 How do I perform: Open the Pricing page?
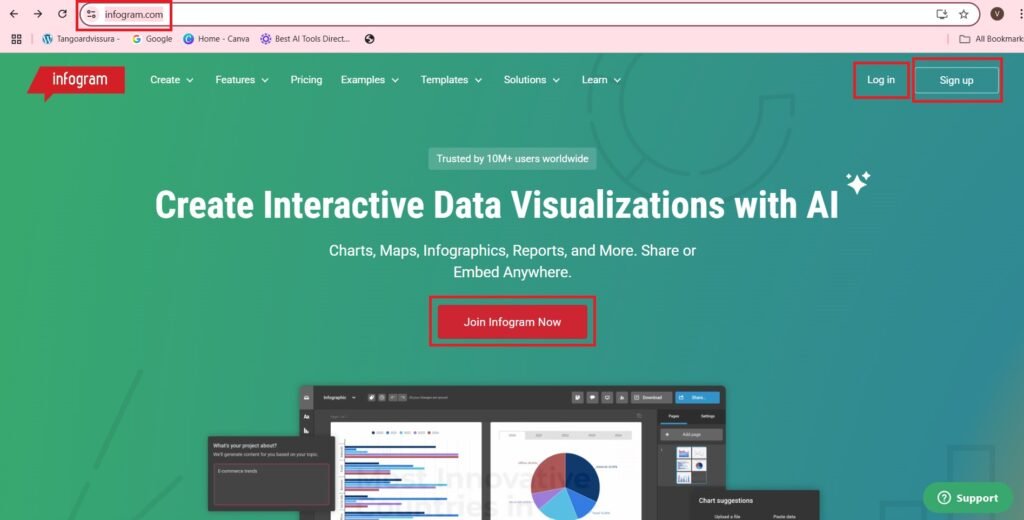306,80
